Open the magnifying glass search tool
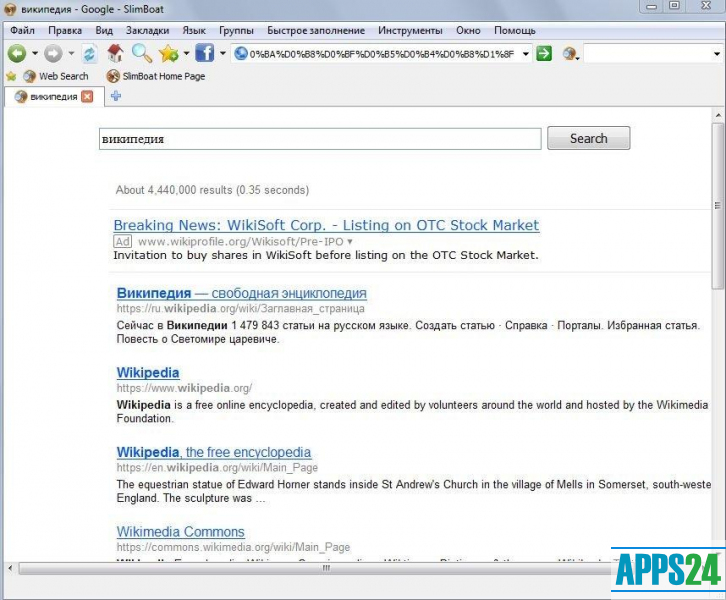Screen dimensions: 726x600 pyautogui.click(x=142, y=53)
